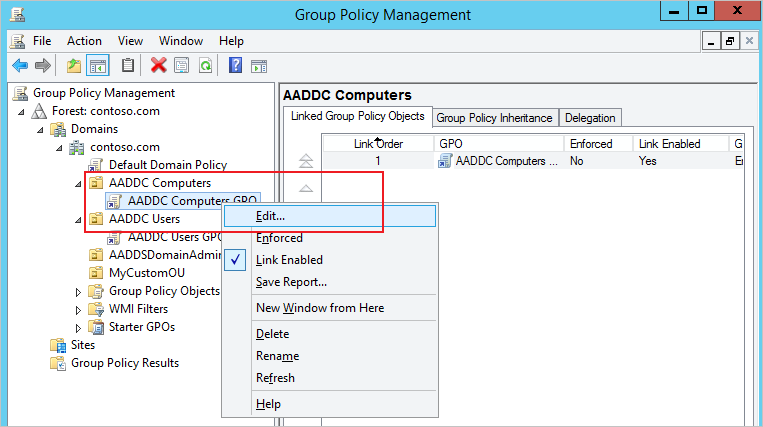Click the red X Delete toolbar icon
763x427 pixels.
click(158, 65)
